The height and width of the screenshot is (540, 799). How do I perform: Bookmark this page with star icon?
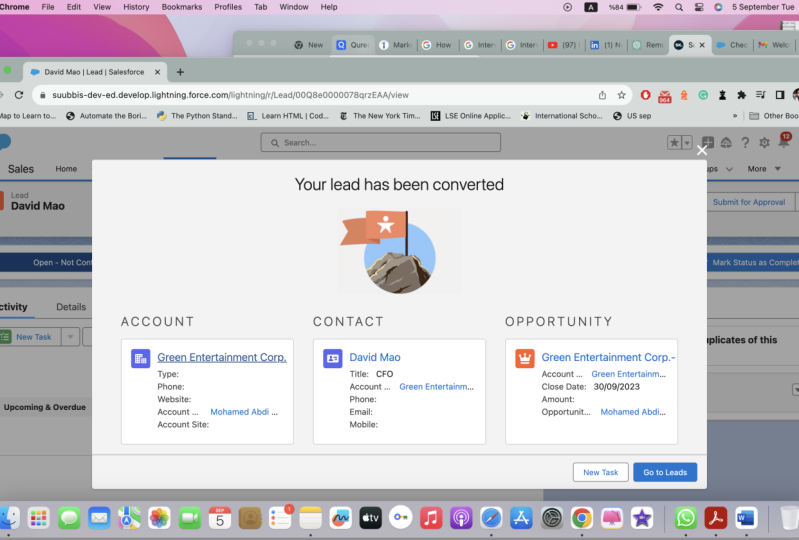621,95
